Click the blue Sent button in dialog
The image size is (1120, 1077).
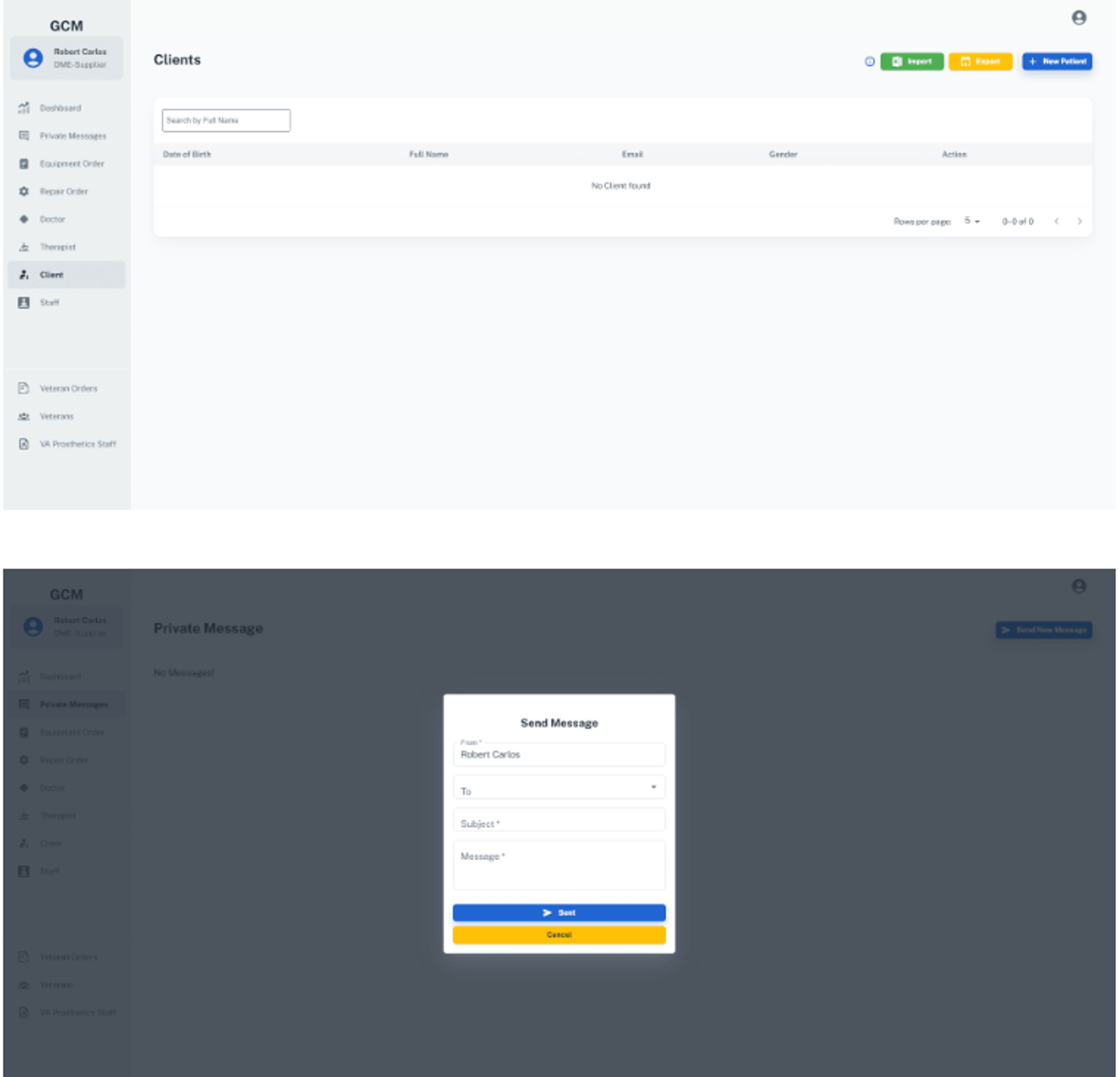(x=559, y=913)
